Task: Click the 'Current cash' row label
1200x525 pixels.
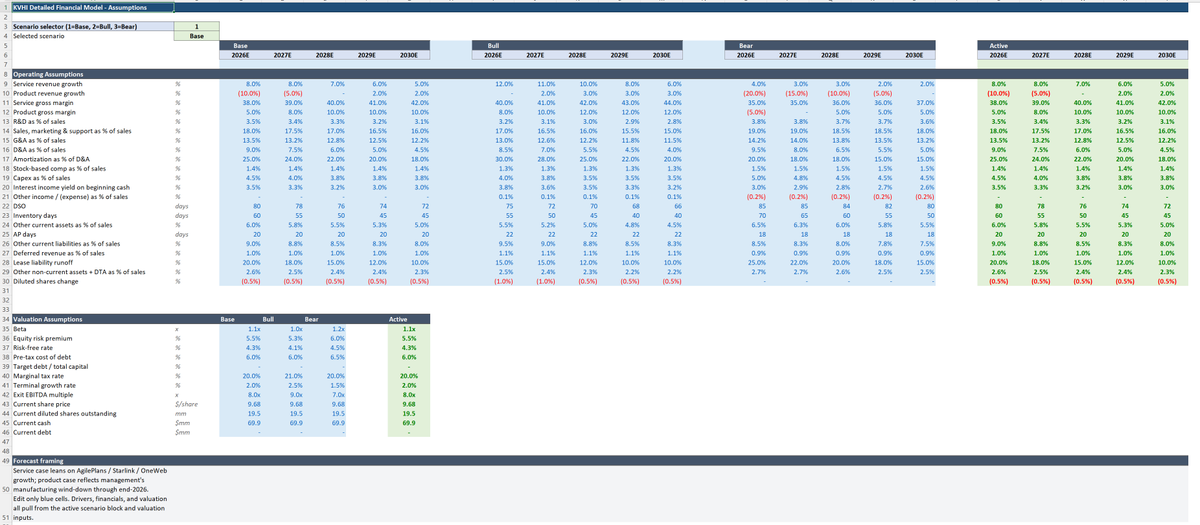Action: (31, 421)
